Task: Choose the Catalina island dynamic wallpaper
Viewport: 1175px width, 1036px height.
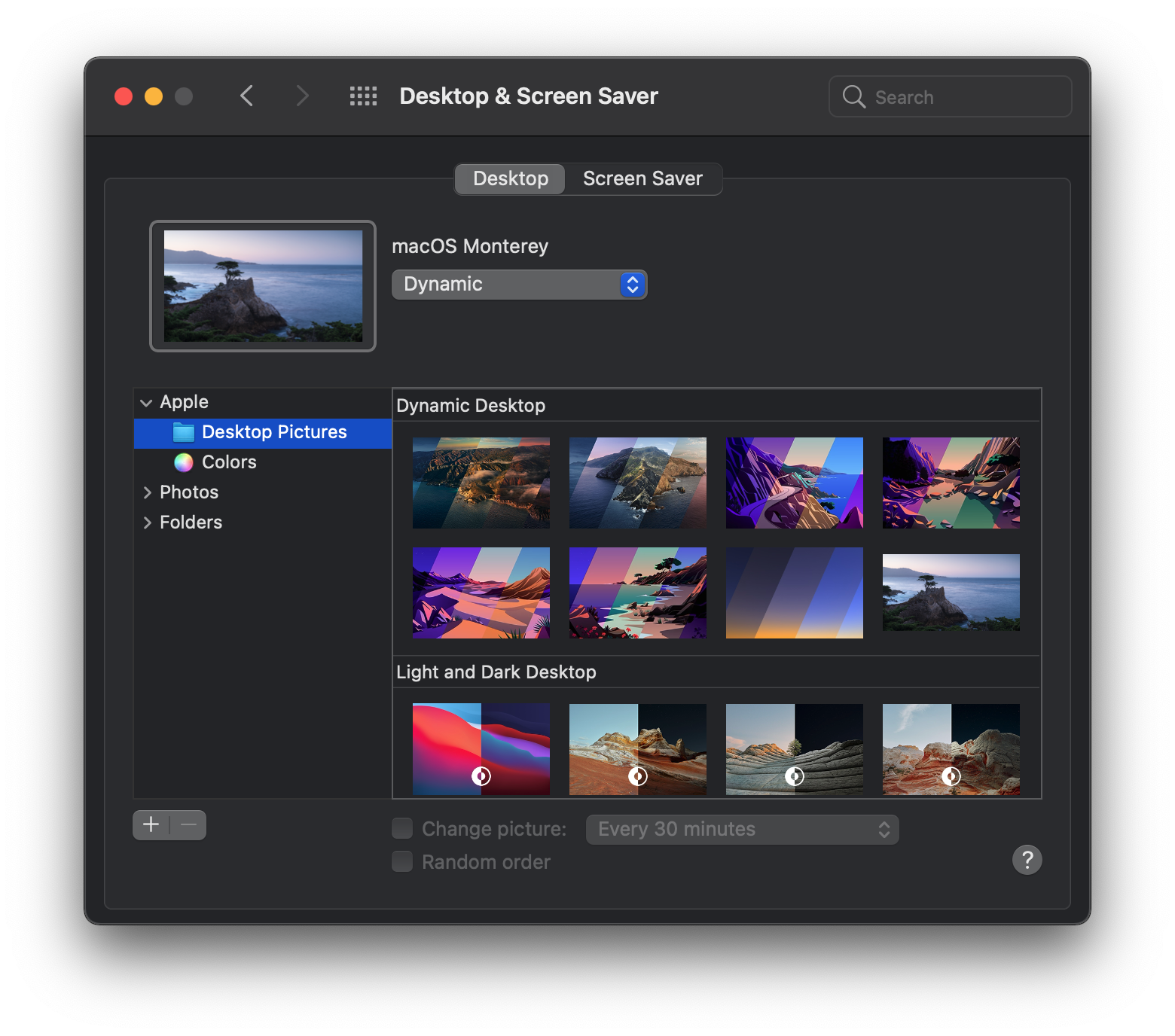Action: point(638,483)
